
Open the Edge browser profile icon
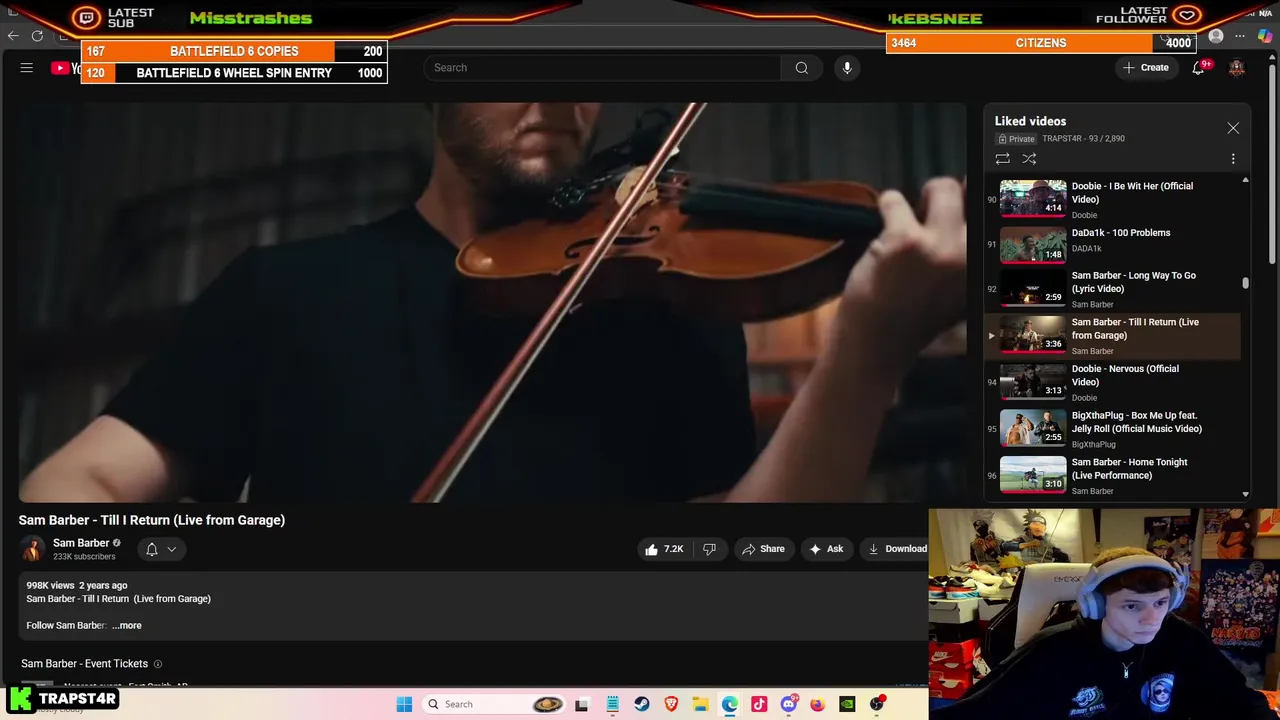(1216, 37)
